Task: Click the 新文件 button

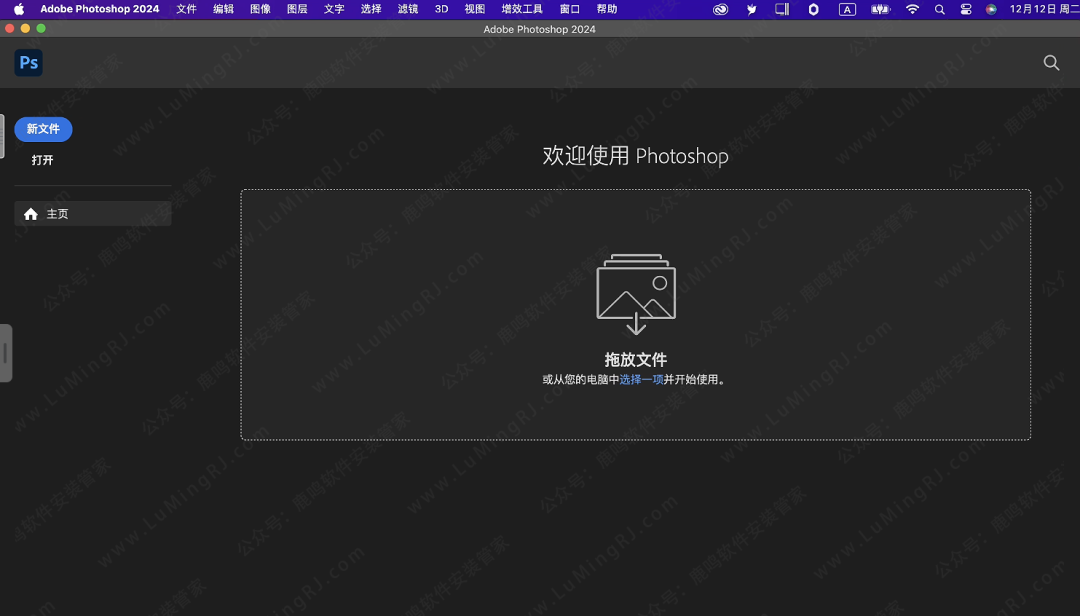Action: point(43,129)
